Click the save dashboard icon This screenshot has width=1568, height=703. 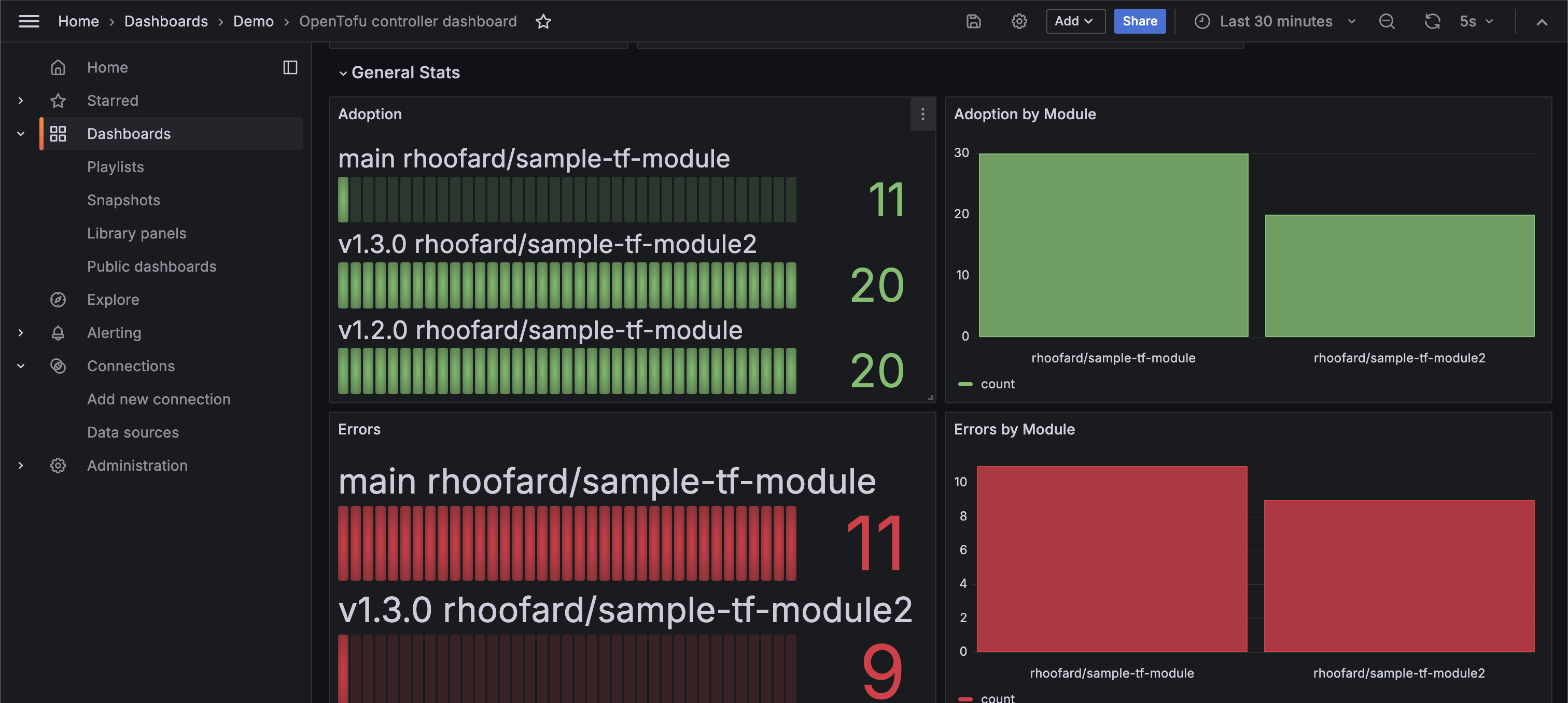(x=973, y=21)
